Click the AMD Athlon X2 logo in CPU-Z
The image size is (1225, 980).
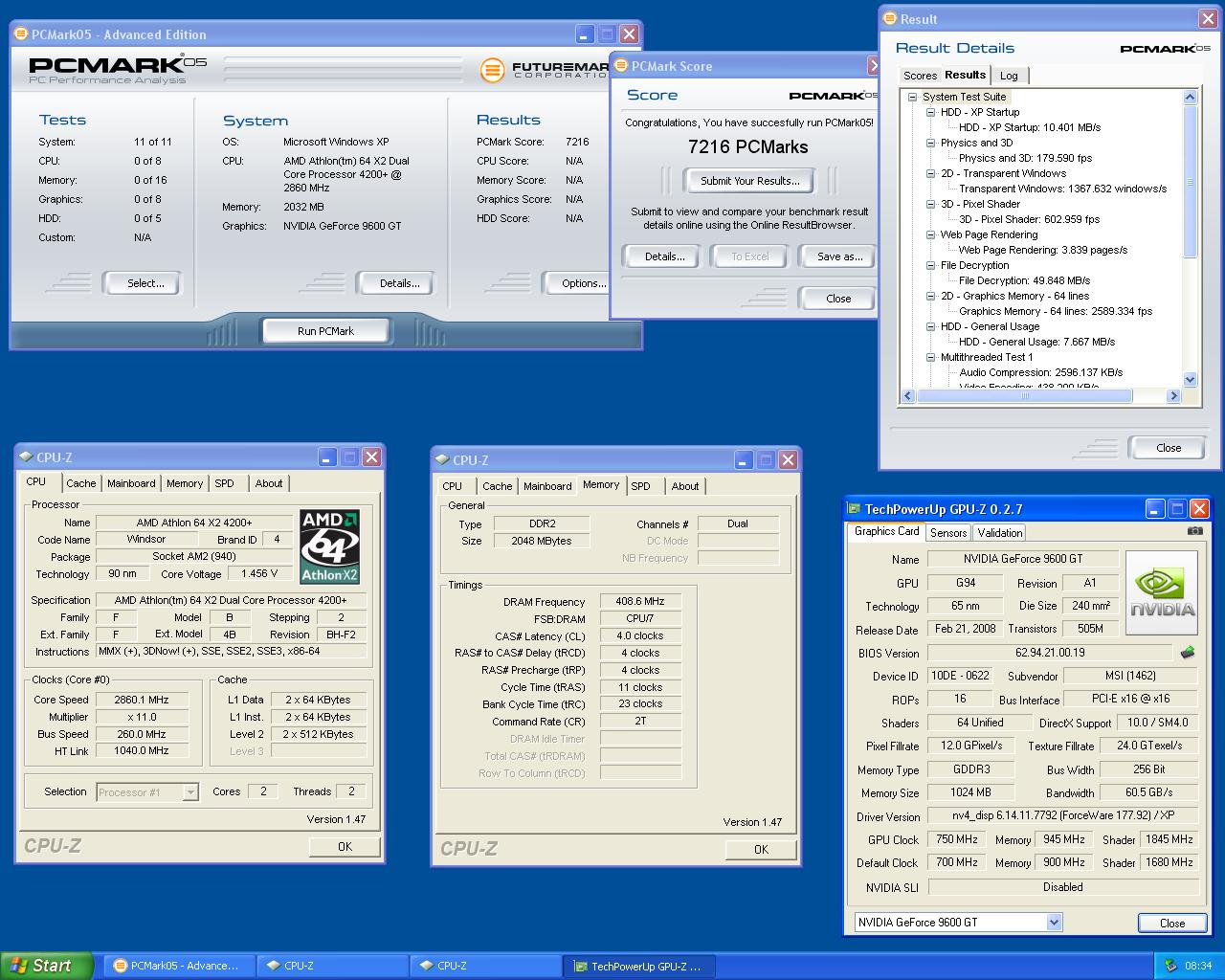coord(330,546)
